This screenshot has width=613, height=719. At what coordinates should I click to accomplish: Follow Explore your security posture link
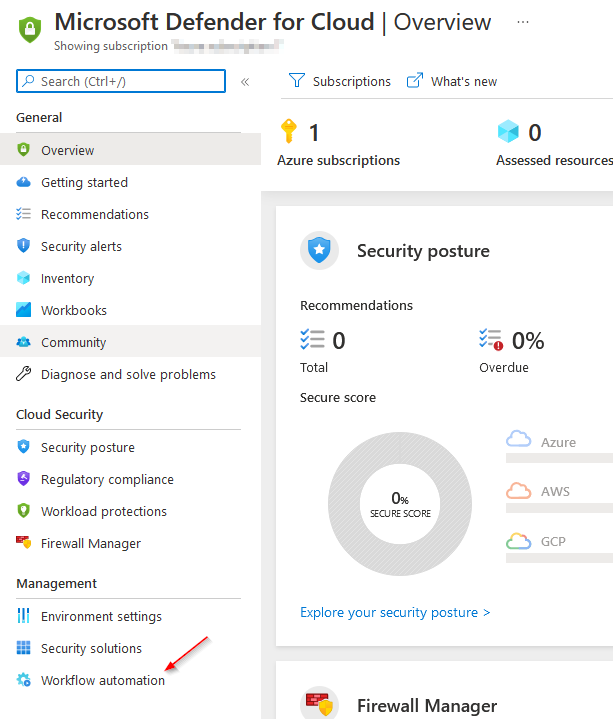pos(395,613)
